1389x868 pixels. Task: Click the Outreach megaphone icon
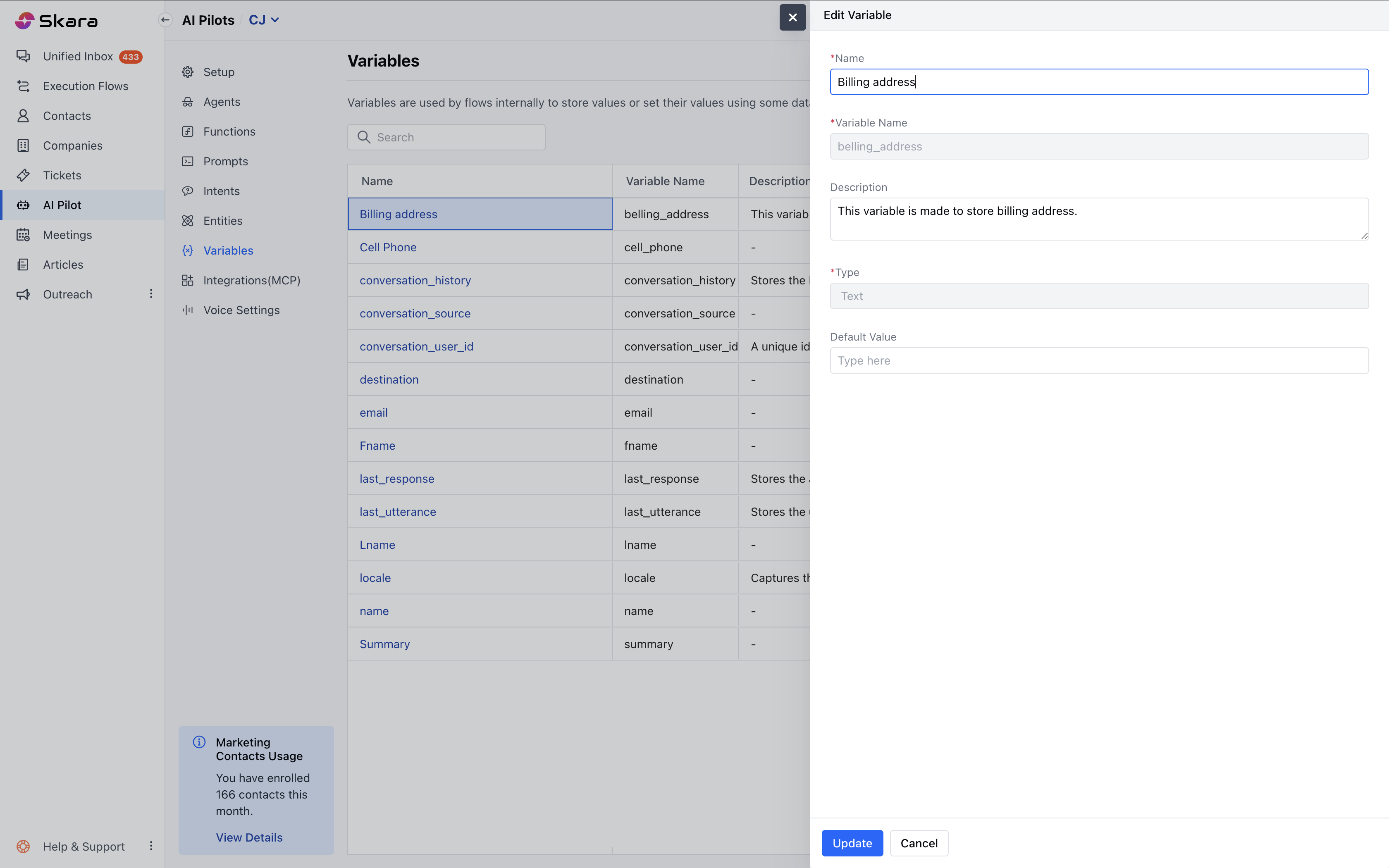click(23, 294)
